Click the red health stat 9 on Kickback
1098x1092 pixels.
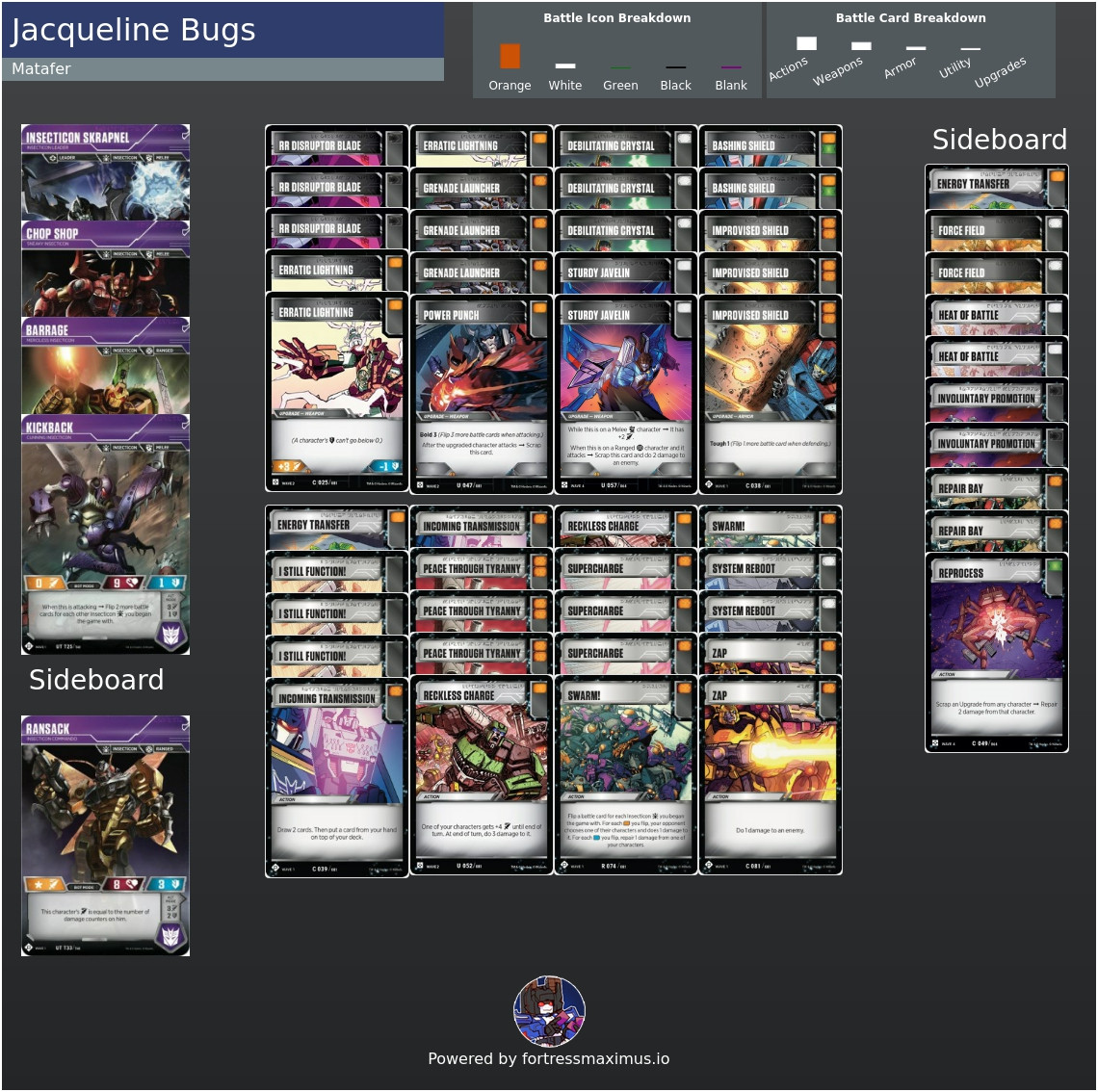pos(122,583)
